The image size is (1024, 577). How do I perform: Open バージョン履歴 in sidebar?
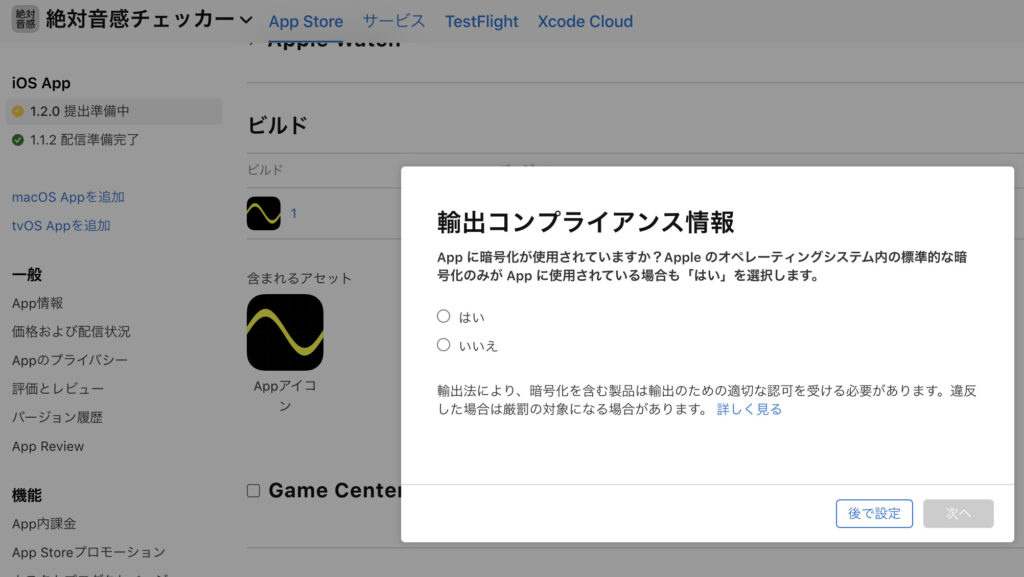click(57, 418)
